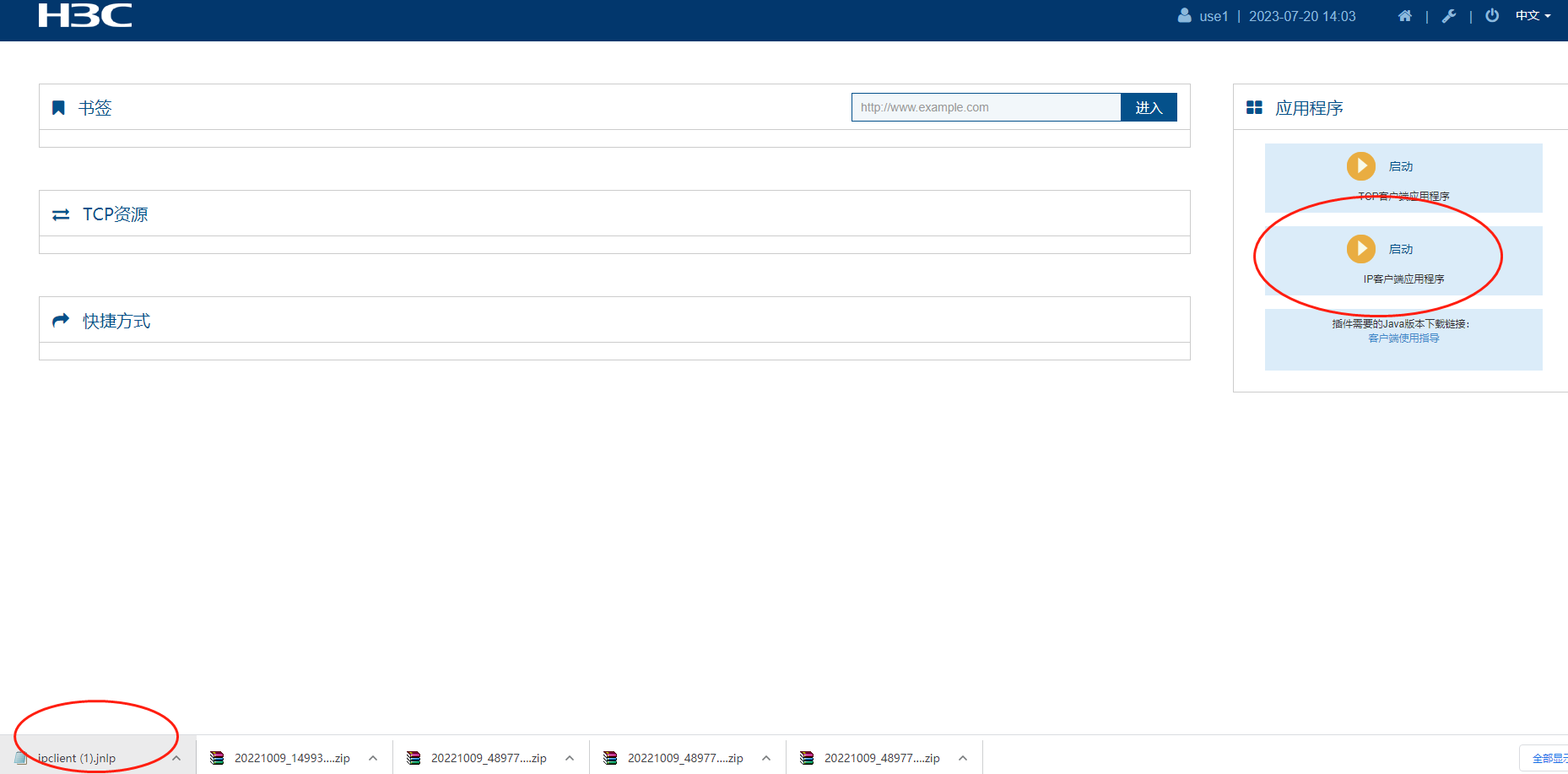The image size is (1568, 774).
Task: Click the 快捷方式 section heading
Action: pyautogui.click(x=116, y=321)
